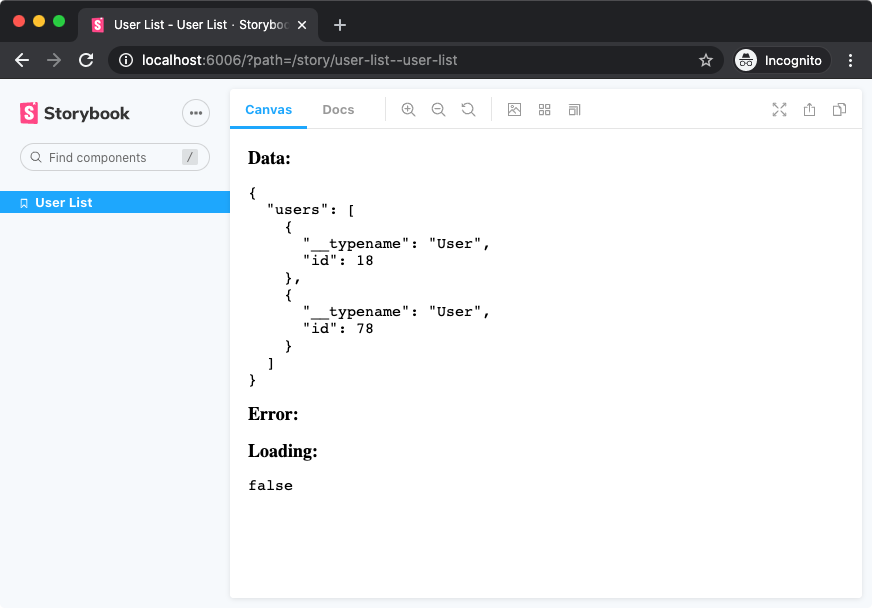
Task: Click the "users": [ line
Action: tap(311, 210)
